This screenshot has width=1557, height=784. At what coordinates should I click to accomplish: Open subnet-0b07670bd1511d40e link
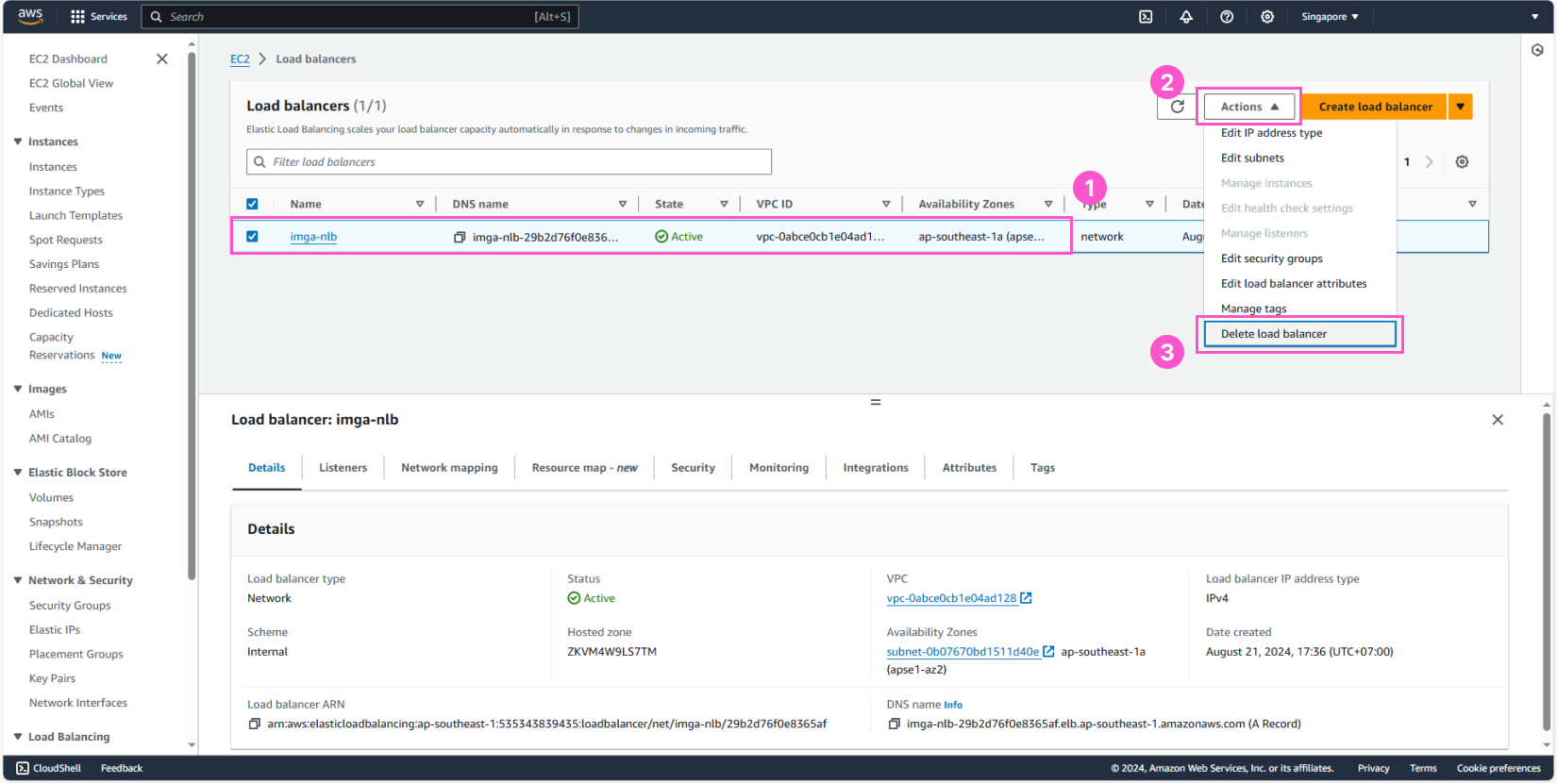coord(963,652)
